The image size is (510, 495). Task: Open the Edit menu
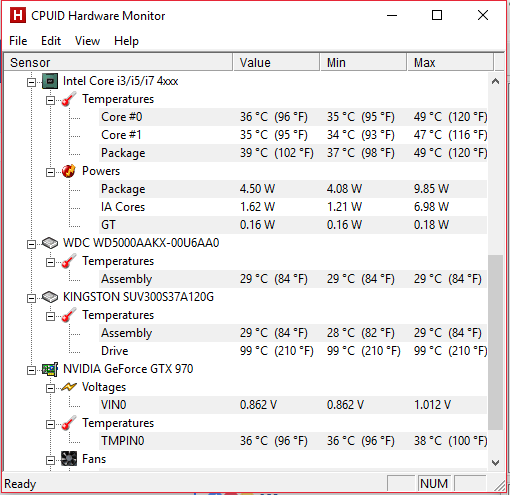(x=51, y=41)
